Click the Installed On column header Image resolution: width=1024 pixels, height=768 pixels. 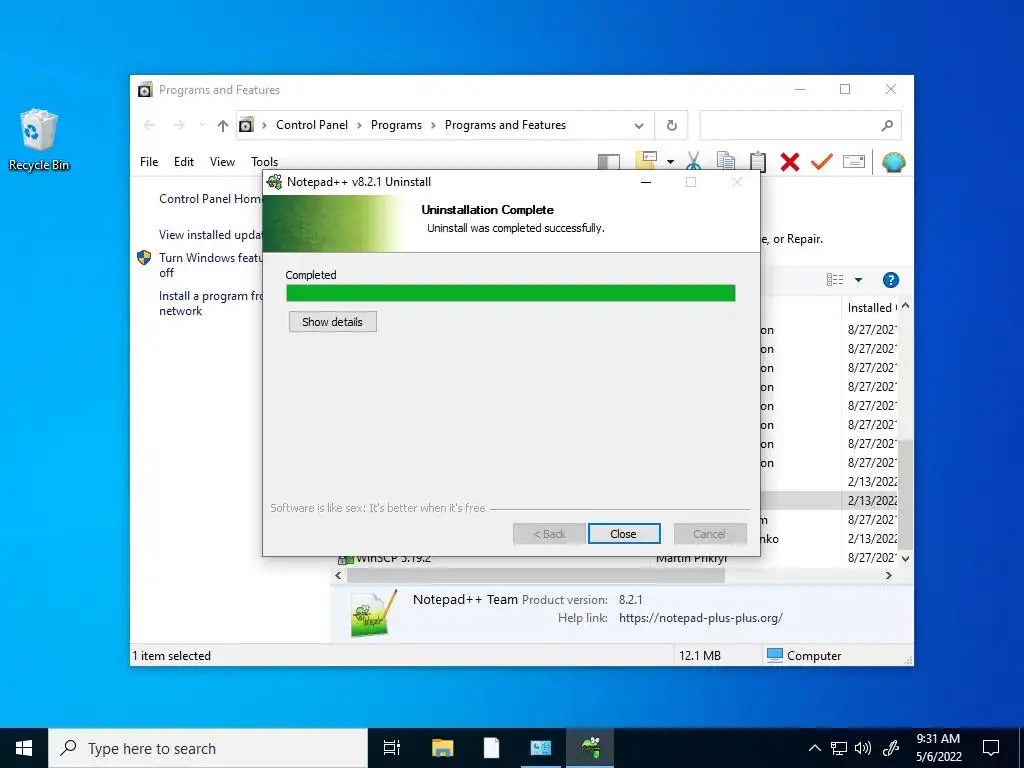[870, 308]
